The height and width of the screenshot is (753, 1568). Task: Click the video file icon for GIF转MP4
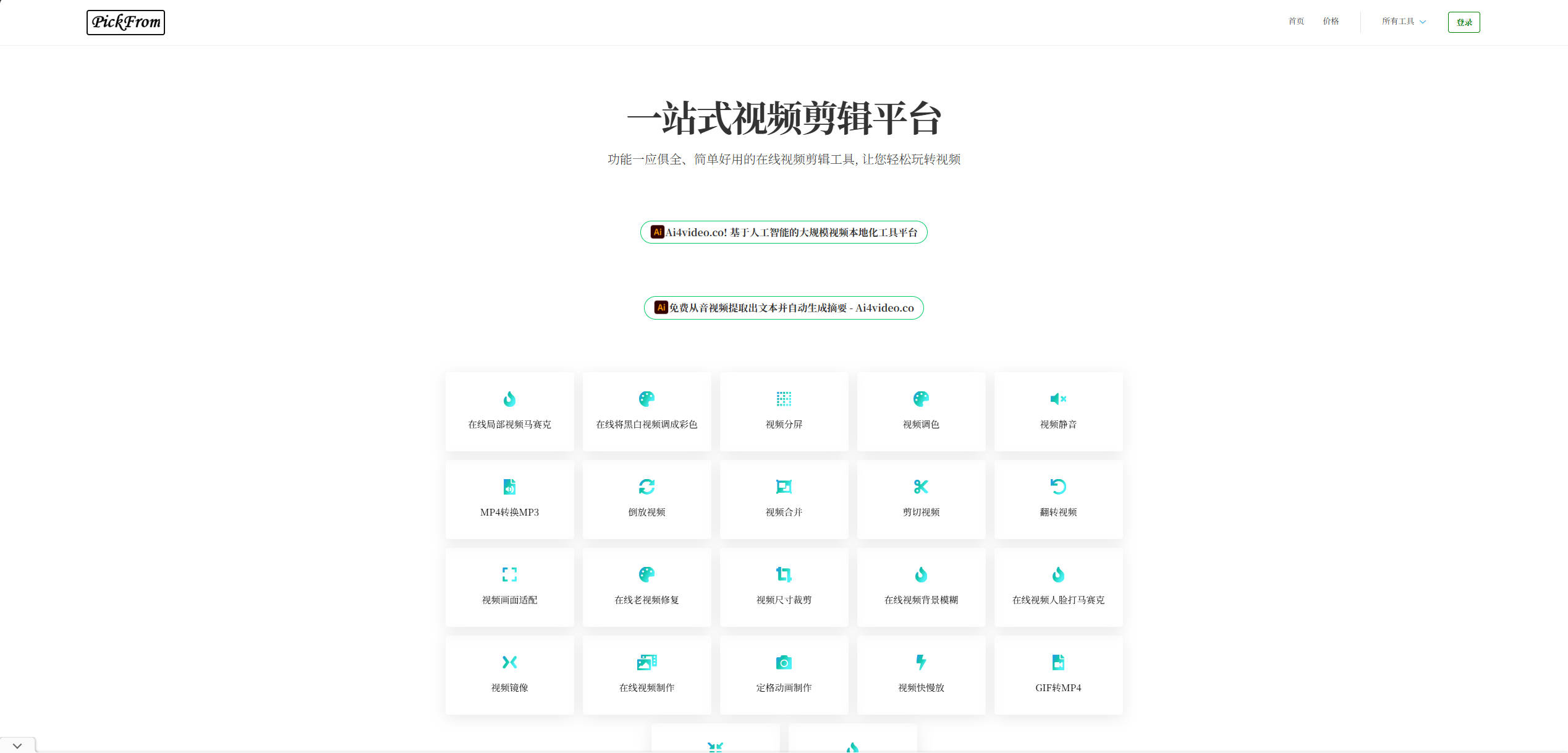click(1058, 662)
